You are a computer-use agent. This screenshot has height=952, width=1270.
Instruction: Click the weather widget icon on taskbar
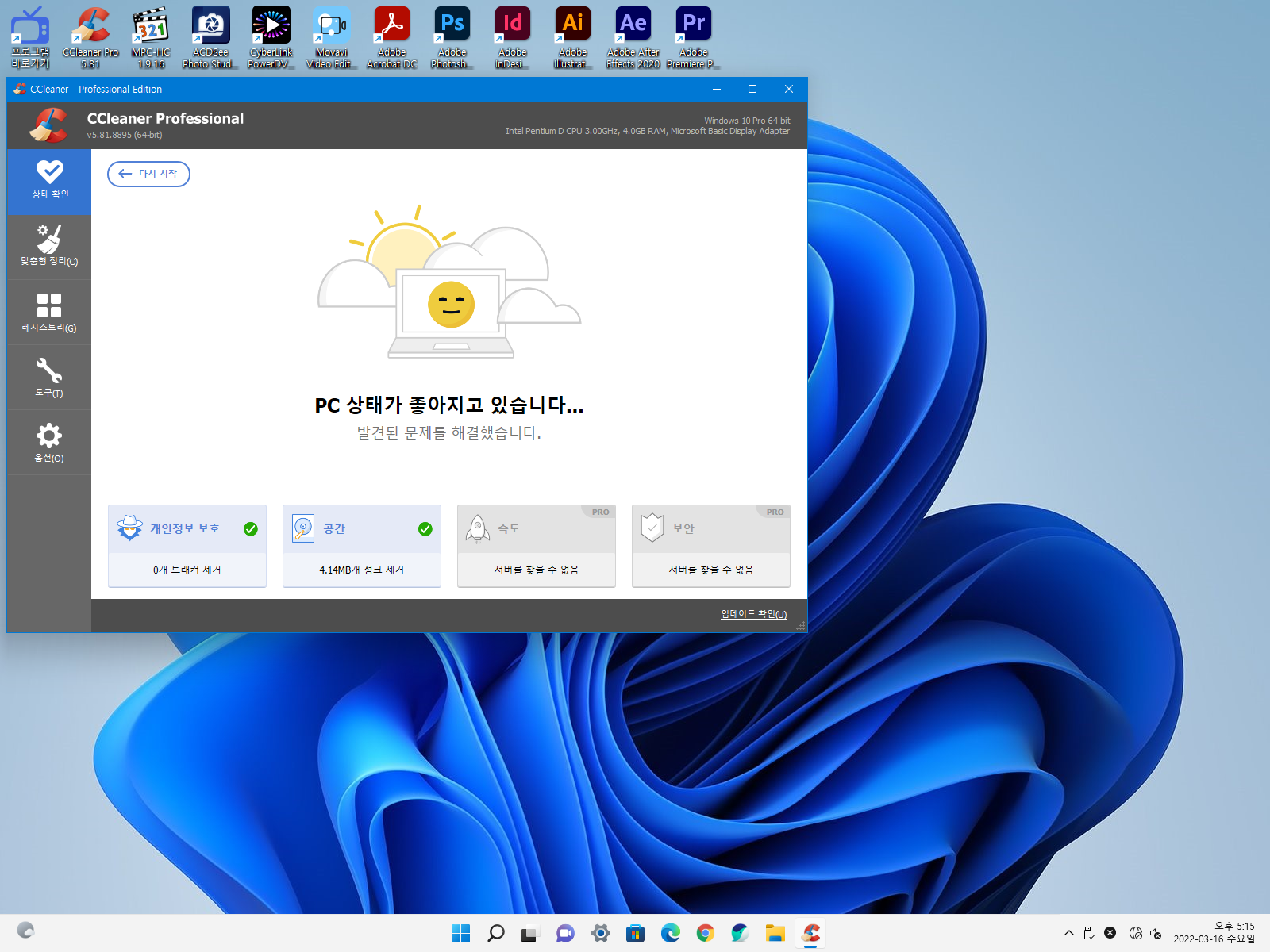click(25, 930)
